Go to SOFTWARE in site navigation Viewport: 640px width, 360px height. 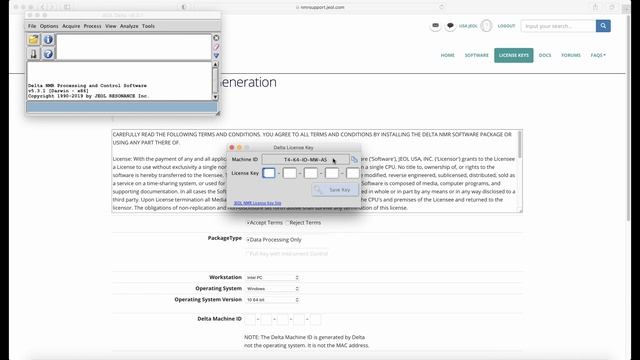tap(476, 55)
